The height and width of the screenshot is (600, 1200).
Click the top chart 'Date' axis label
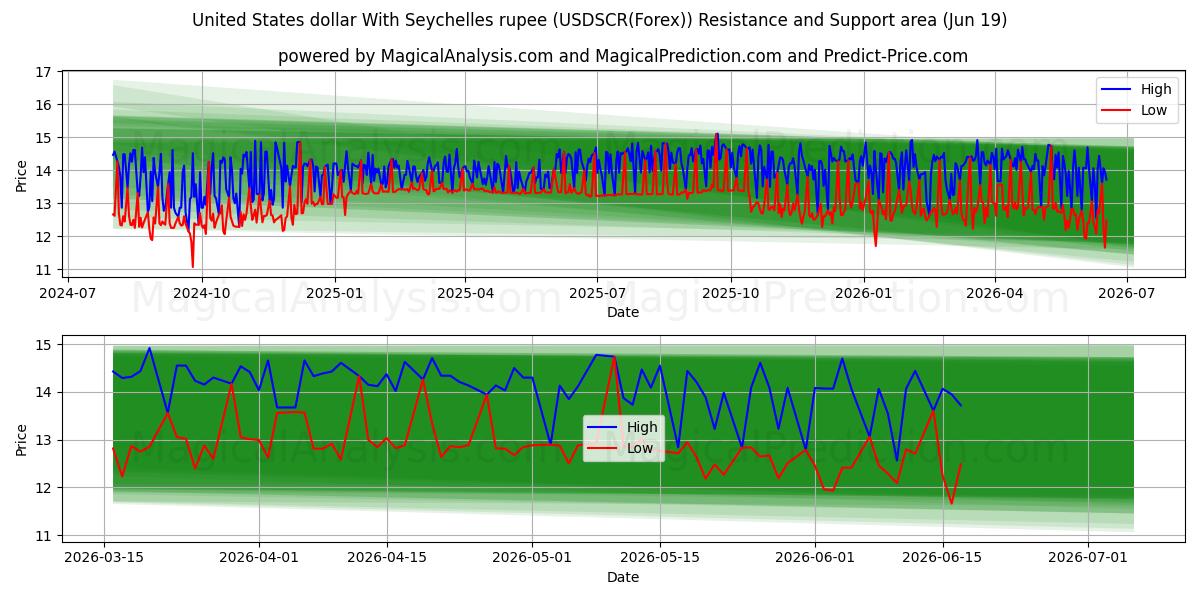[x=623, y=312]
